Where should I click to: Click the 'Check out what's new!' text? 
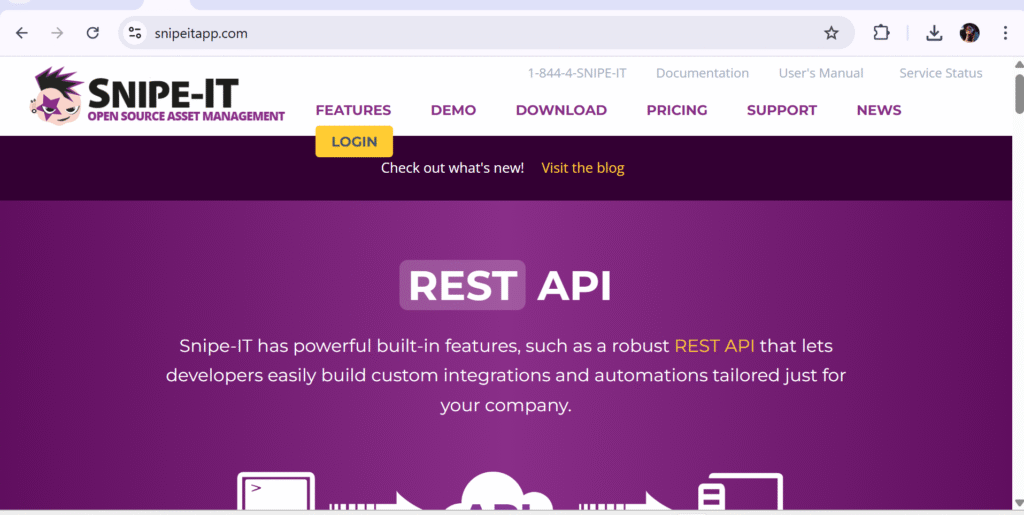click(453, 168)
